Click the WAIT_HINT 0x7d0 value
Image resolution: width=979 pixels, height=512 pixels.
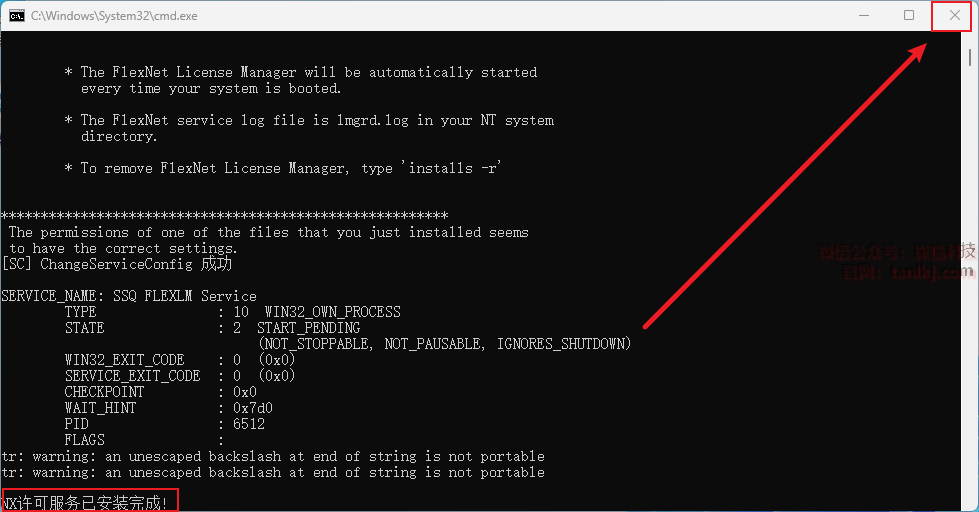[x=253, y=408]
